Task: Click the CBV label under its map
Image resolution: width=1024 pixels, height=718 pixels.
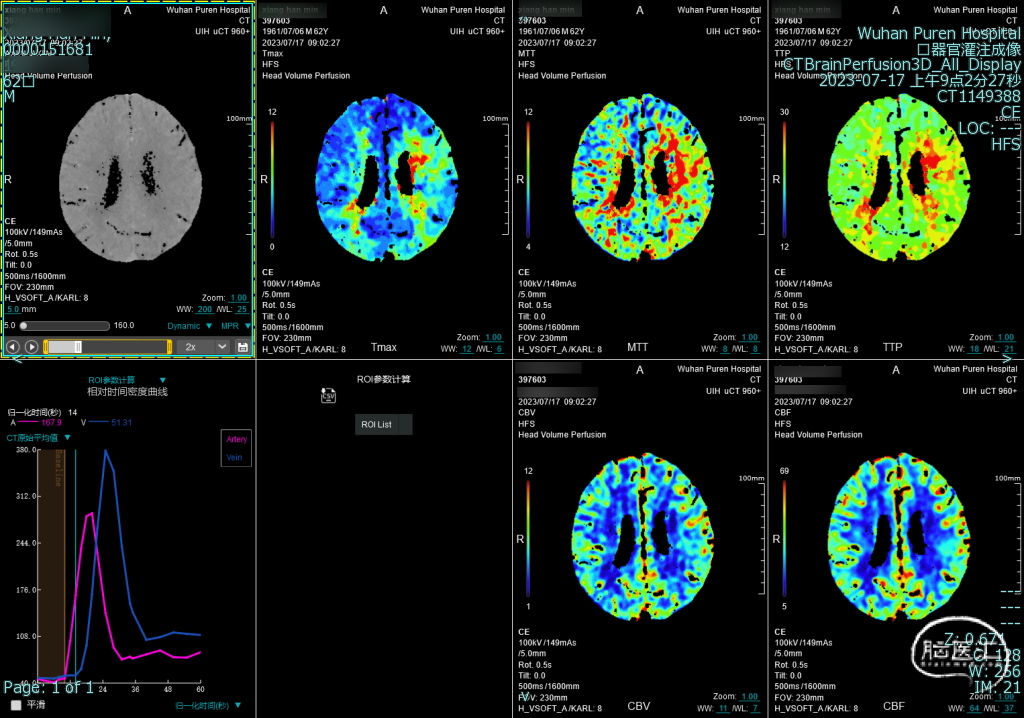Action: point(639,706)
